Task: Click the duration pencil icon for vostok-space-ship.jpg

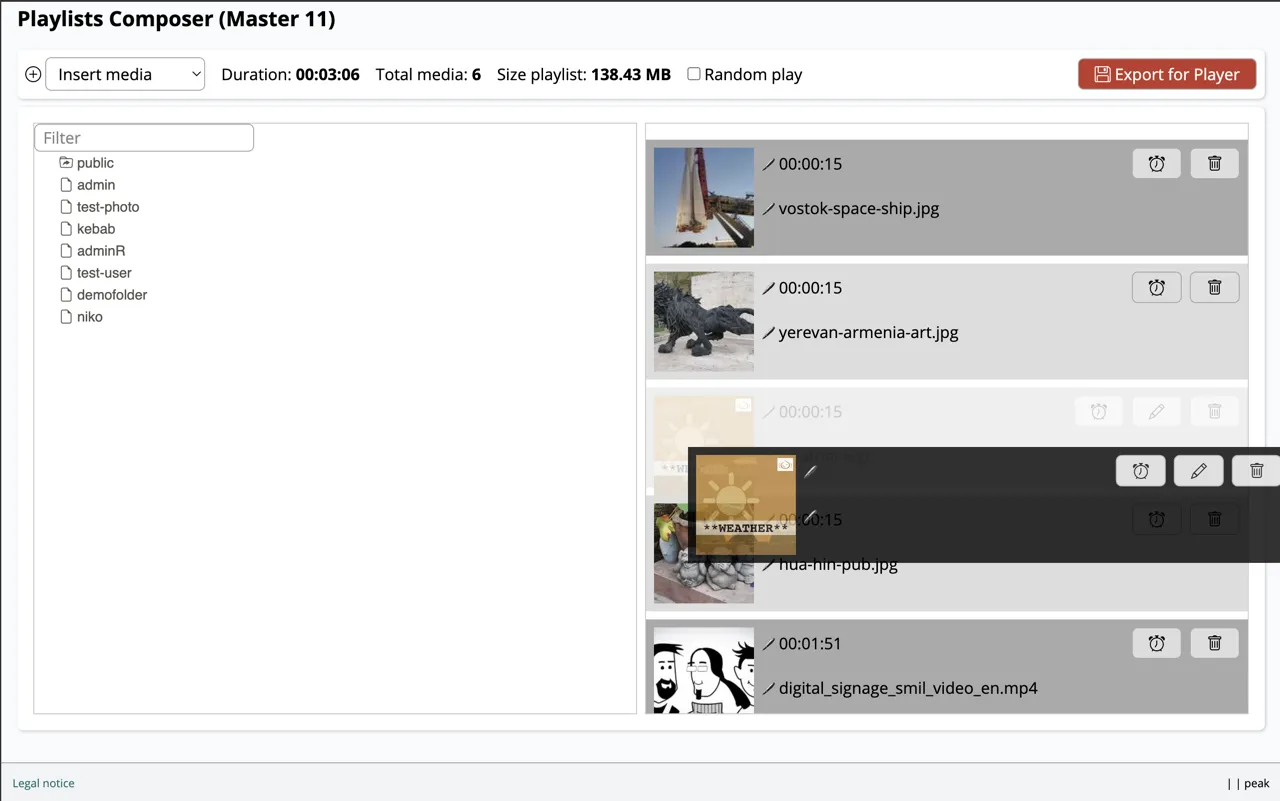Action: click(769, 164)
